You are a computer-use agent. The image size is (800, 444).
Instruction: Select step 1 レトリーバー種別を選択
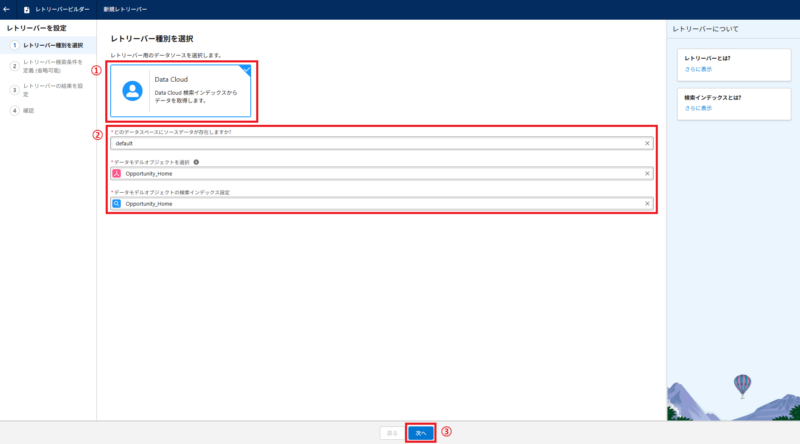(x=52, y=45)
